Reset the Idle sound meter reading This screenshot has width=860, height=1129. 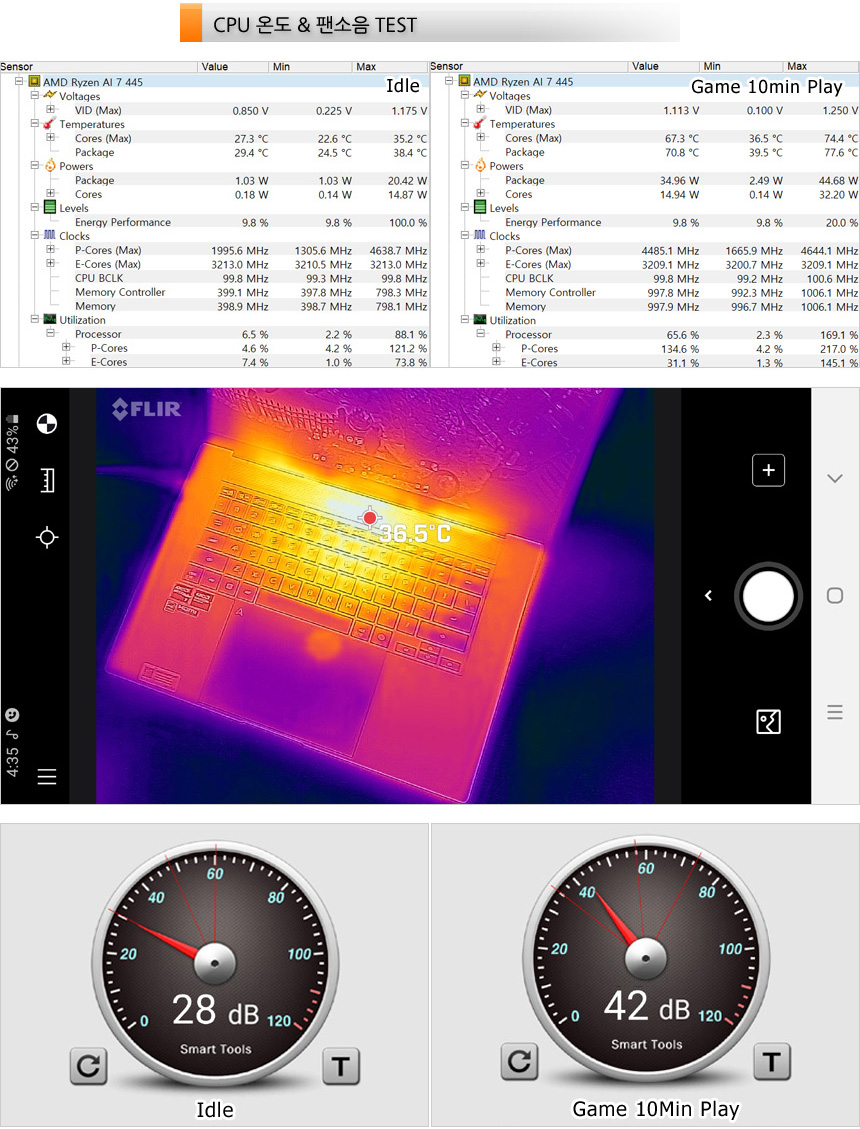tap(88, 1066)
